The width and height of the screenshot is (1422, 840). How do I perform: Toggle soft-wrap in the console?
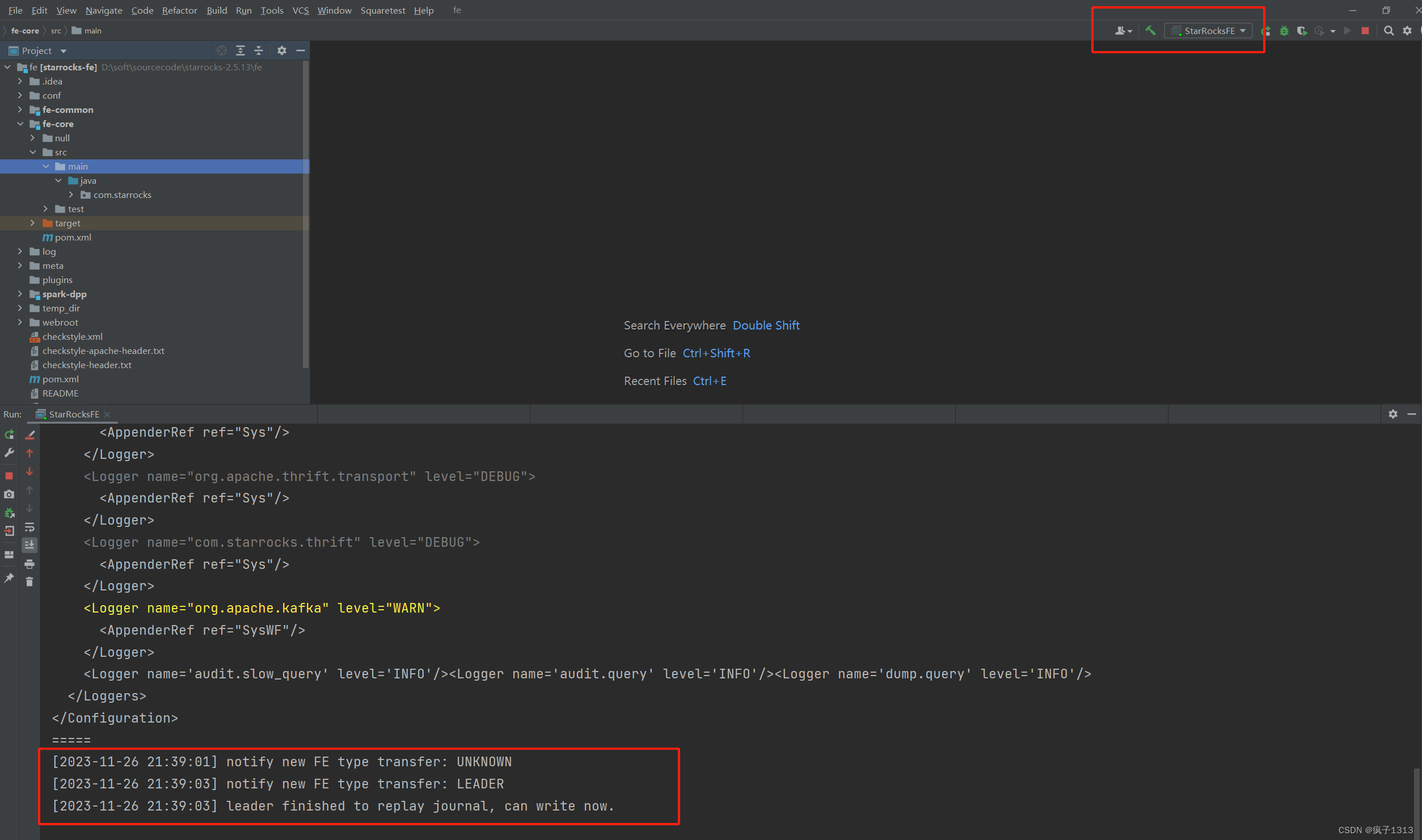(29, 527)
